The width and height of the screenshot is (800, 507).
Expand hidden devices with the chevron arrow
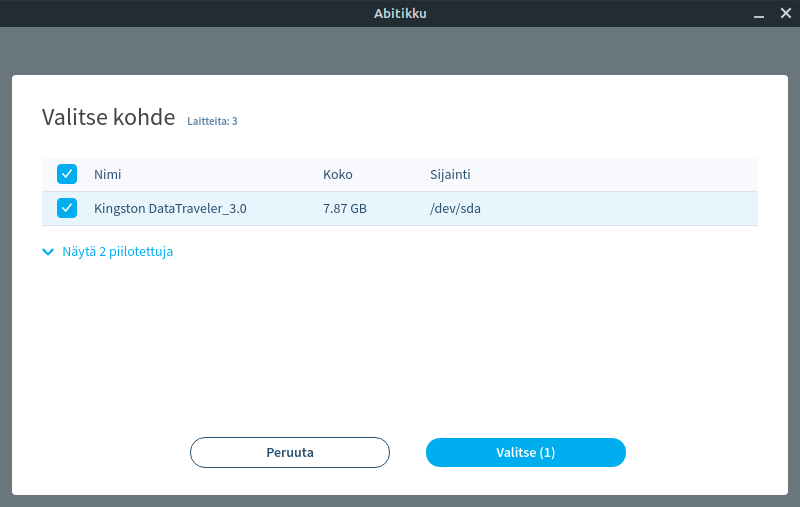[48, 252]
